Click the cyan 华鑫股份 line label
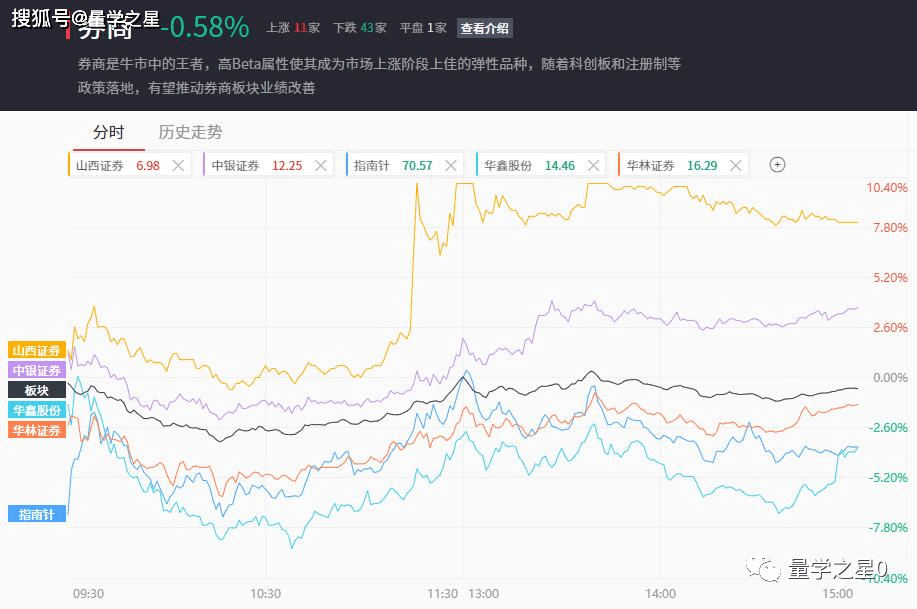Screen dimensions: 917x609 36,410
